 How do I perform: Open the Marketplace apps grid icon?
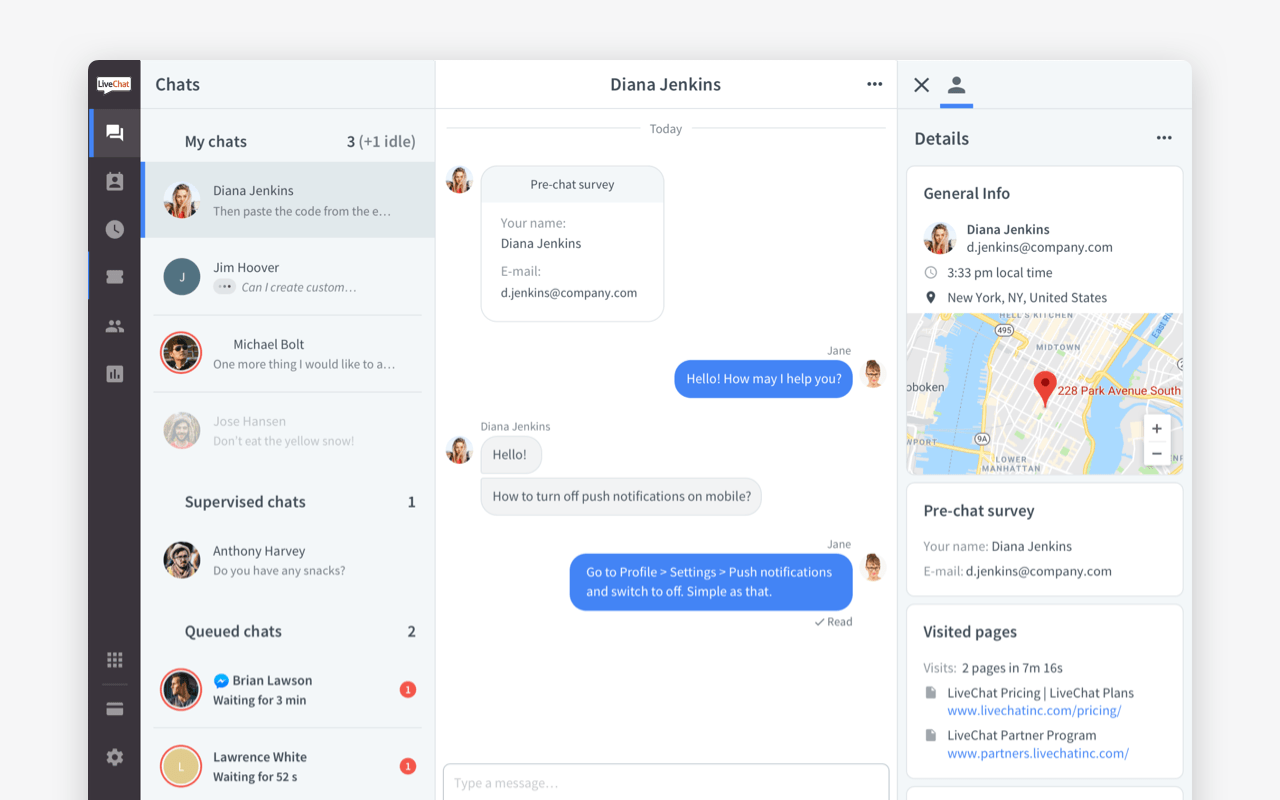115,660
